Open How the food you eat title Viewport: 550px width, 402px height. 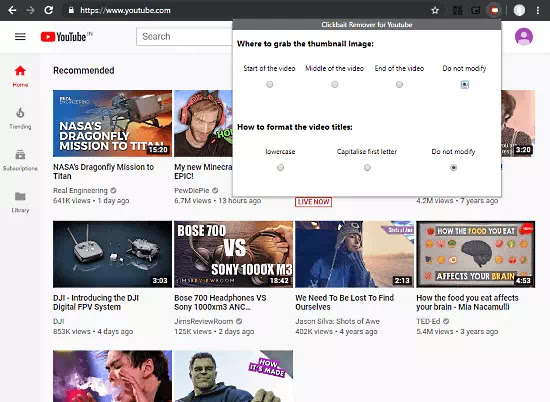click(x=467, y=302)
